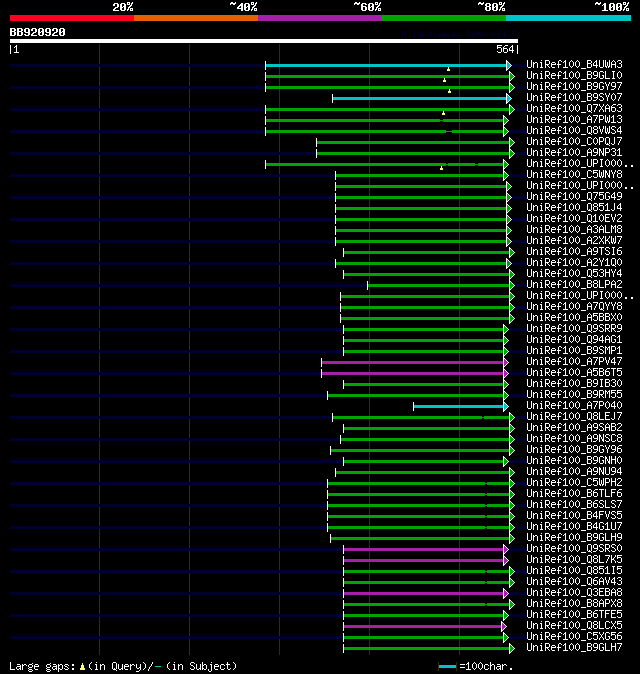The height and width of the screenshot is (674, 640).
Task: Select the UniRef100_B9IB30 label
Action: [x=574, y=383]
